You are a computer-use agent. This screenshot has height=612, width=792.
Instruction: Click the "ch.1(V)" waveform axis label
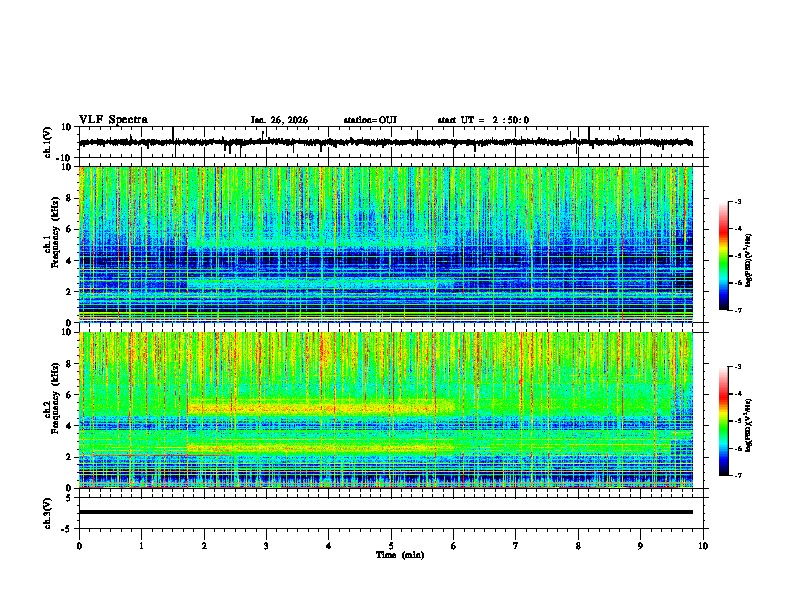click(48, 142)
